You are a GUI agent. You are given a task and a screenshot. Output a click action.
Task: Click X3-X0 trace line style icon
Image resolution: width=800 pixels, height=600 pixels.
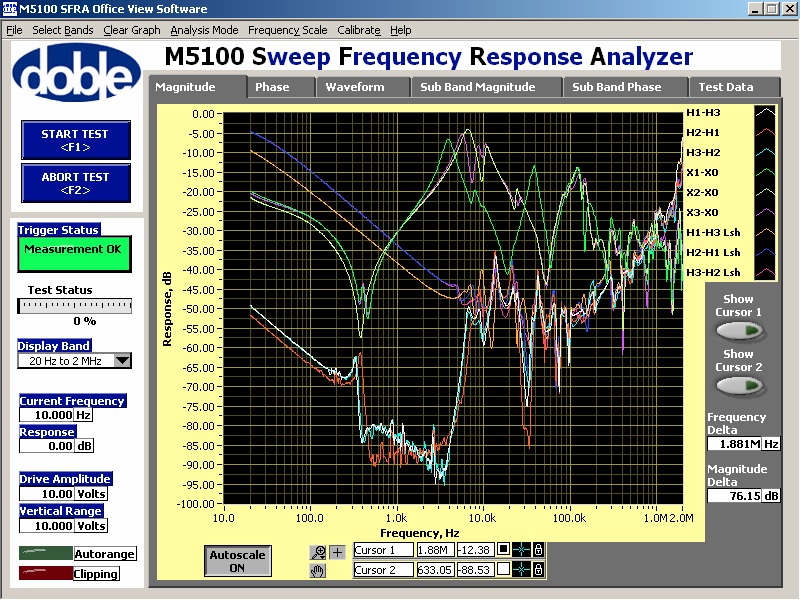coord(765,212)
